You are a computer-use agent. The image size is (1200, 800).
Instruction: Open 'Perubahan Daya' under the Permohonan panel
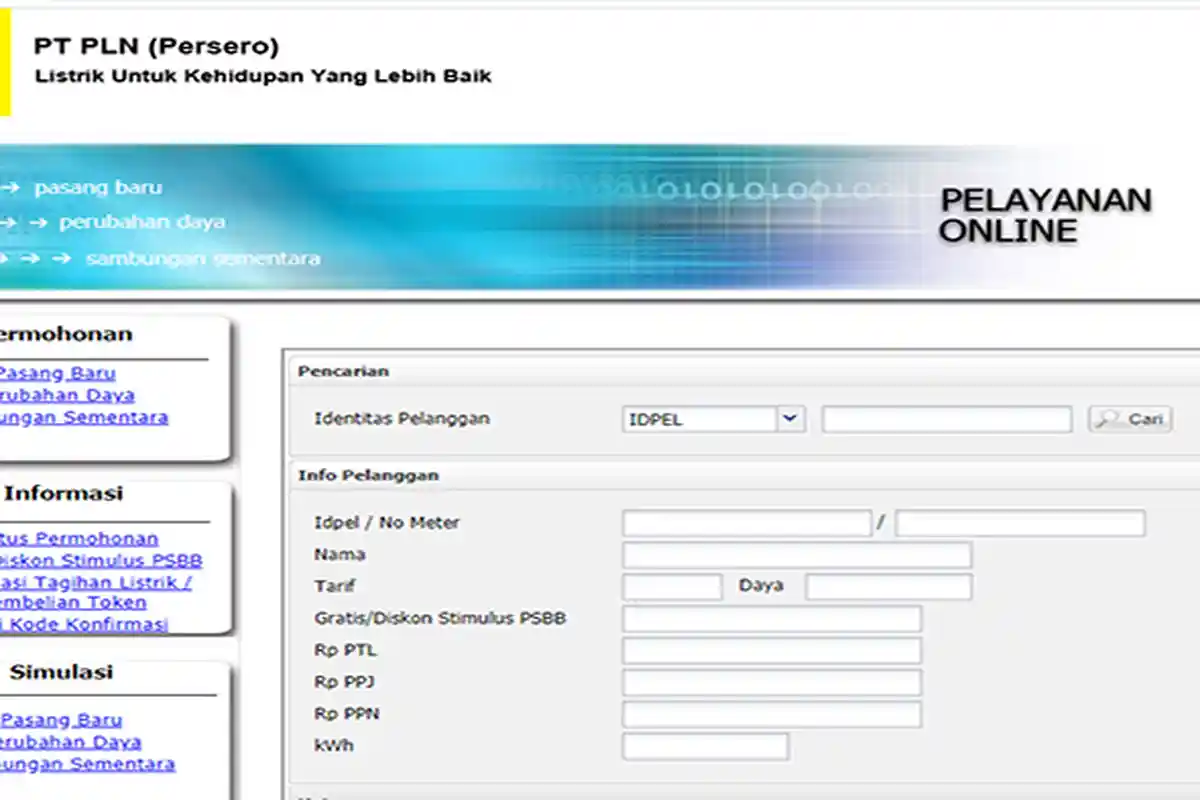click(67, 395)
